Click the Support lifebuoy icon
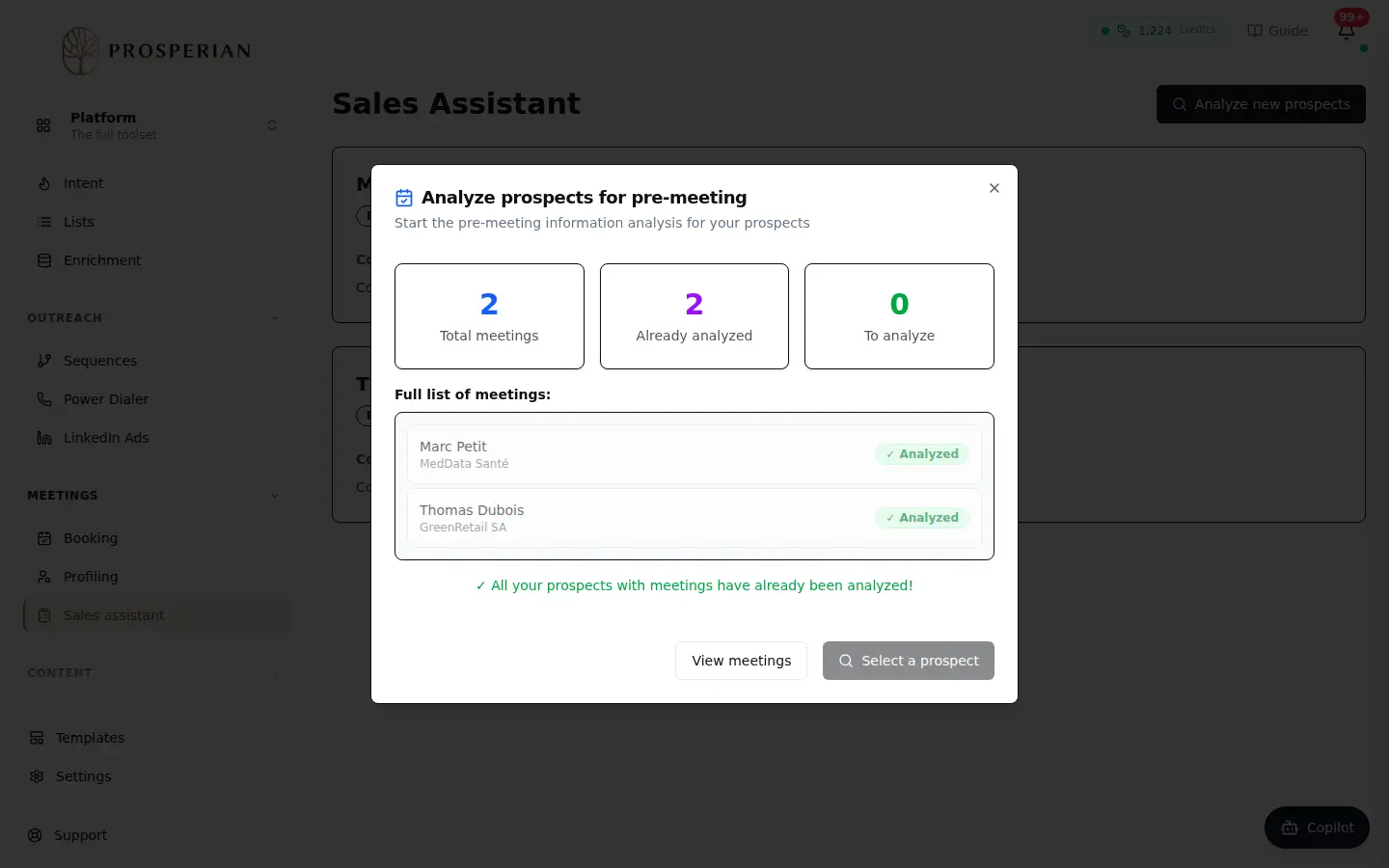Image resolution: width=1389 pixels, height=868 pixels. click(35, 835)
